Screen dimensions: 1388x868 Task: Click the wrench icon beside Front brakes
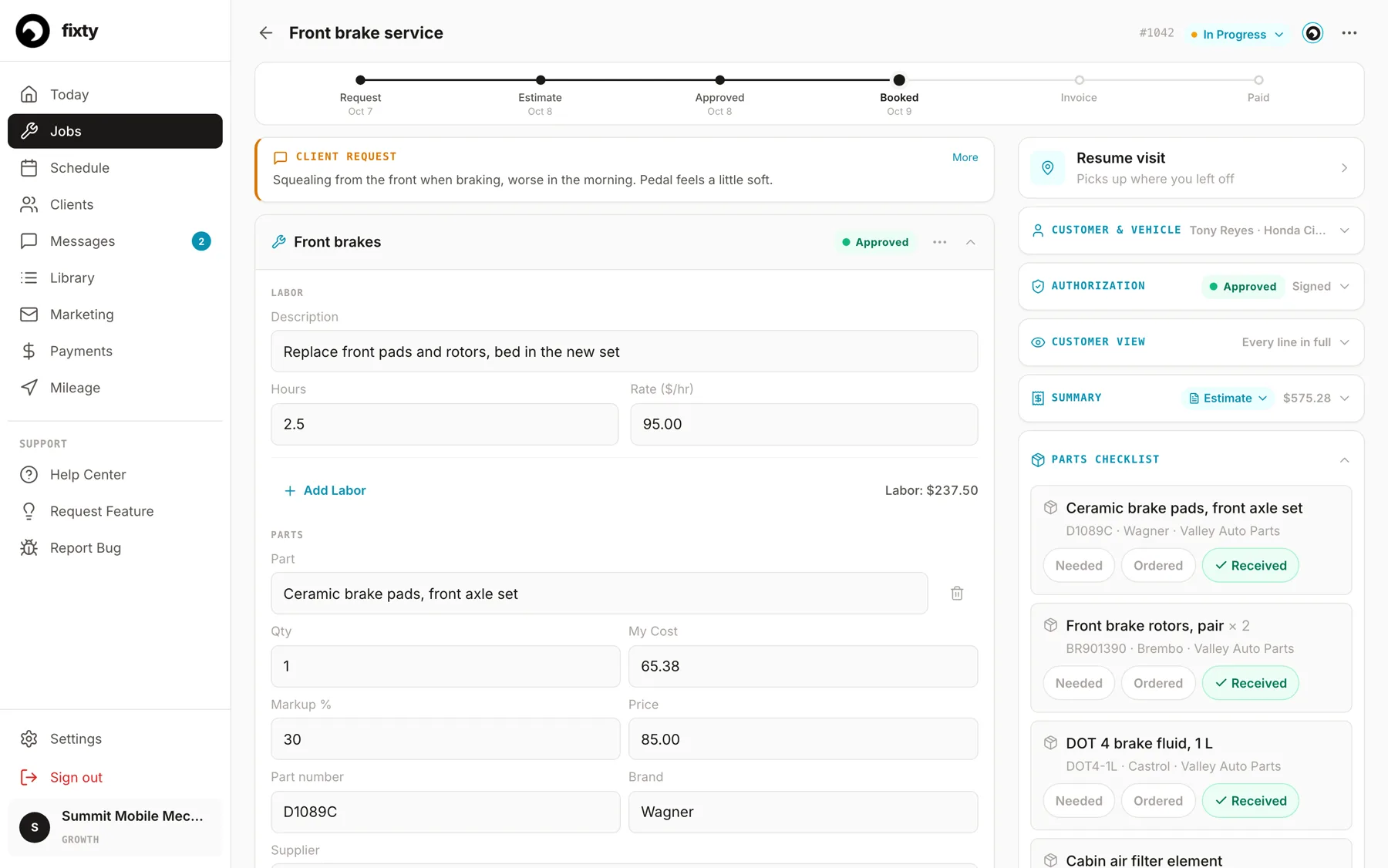click(279, 242)
